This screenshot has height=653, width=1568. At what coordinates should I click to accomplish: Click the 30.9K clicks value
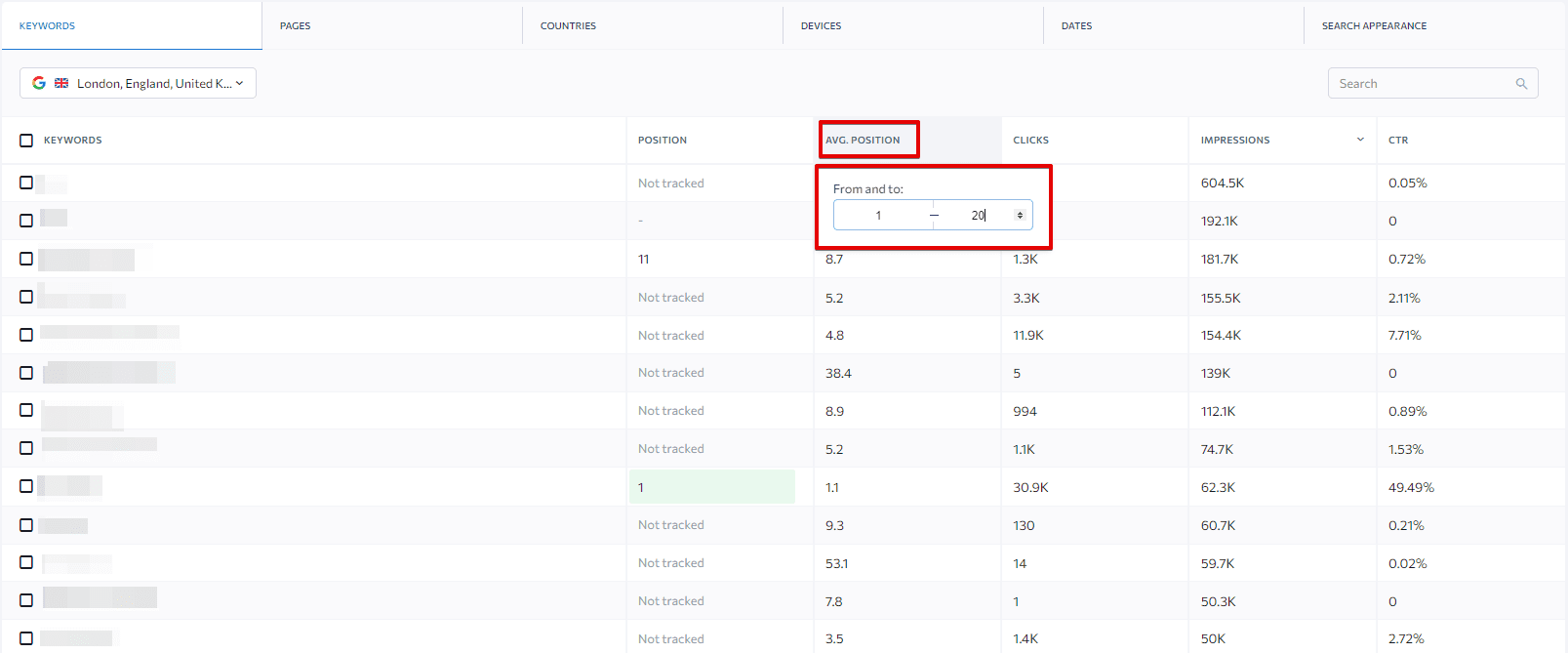[x=1030, y=487]
